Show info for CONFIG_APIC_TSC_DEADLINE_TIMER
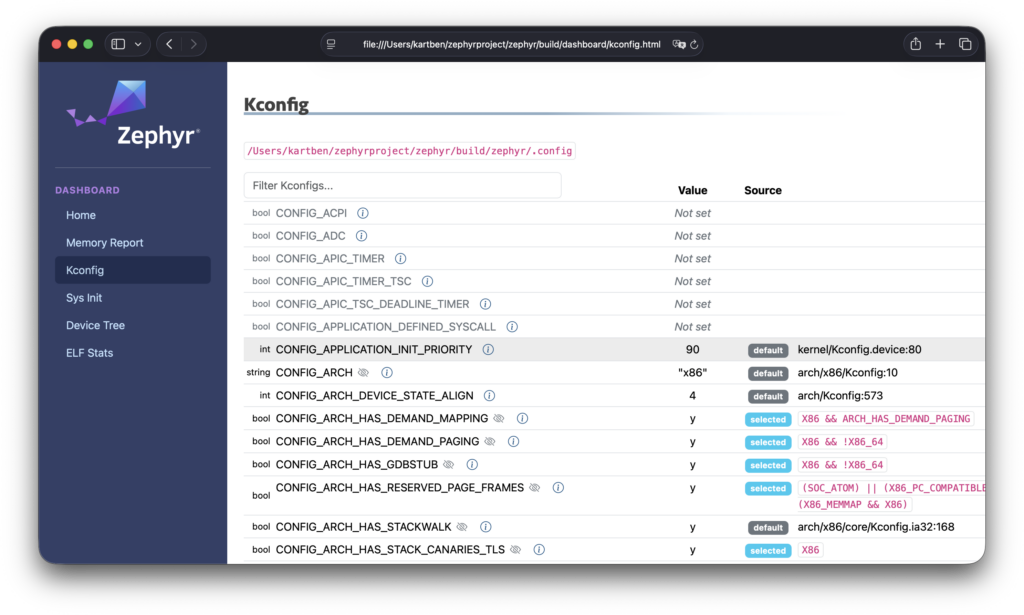1024x615 pixels. [x=485, y=304]
